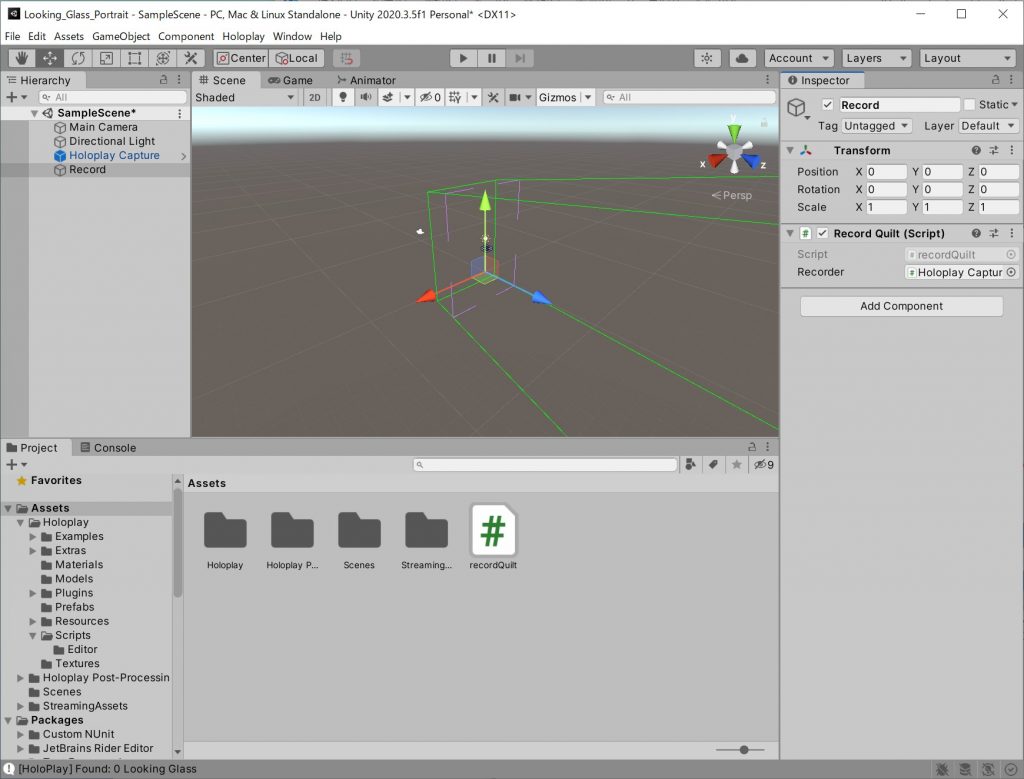The height and width of the screenshot is (779, 1024).
Task: Open the custom editor tools icon
Action: click(191, 58)
